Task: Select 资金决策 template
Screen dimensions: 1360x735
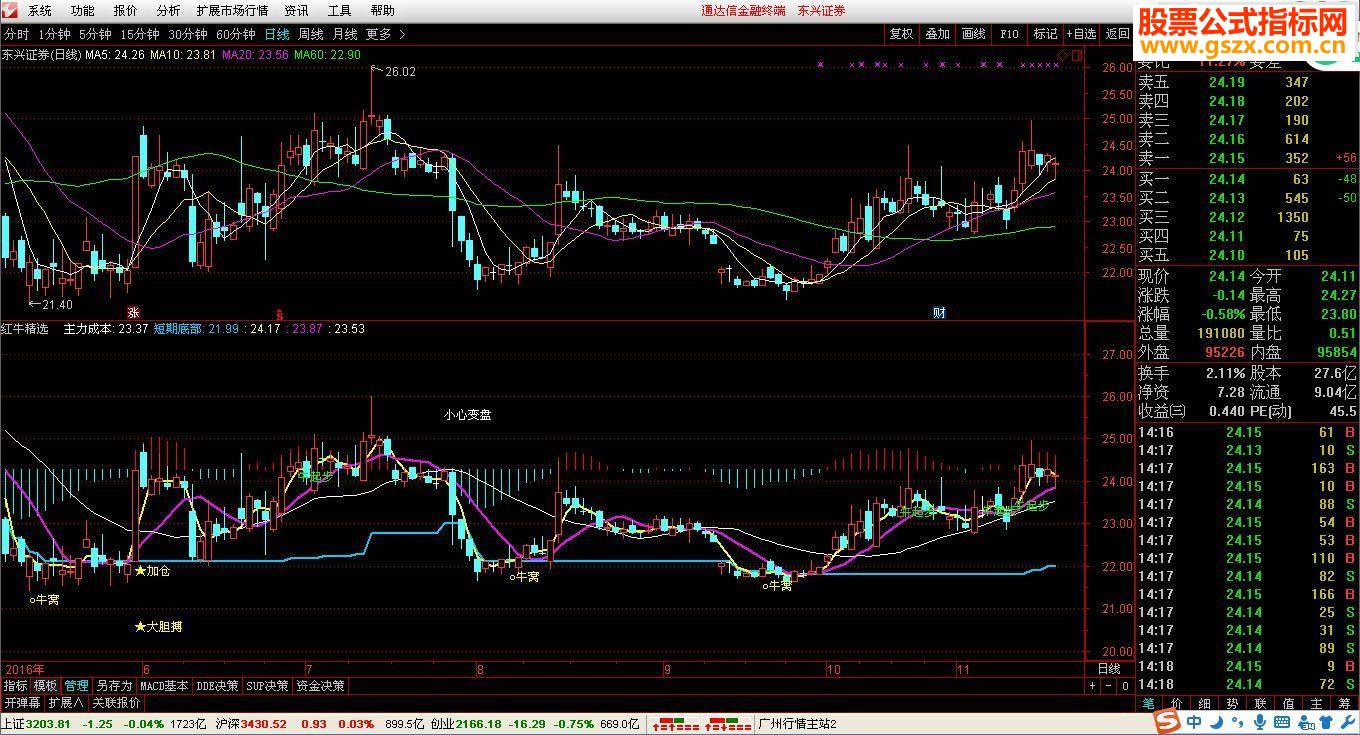Action: 321,686
